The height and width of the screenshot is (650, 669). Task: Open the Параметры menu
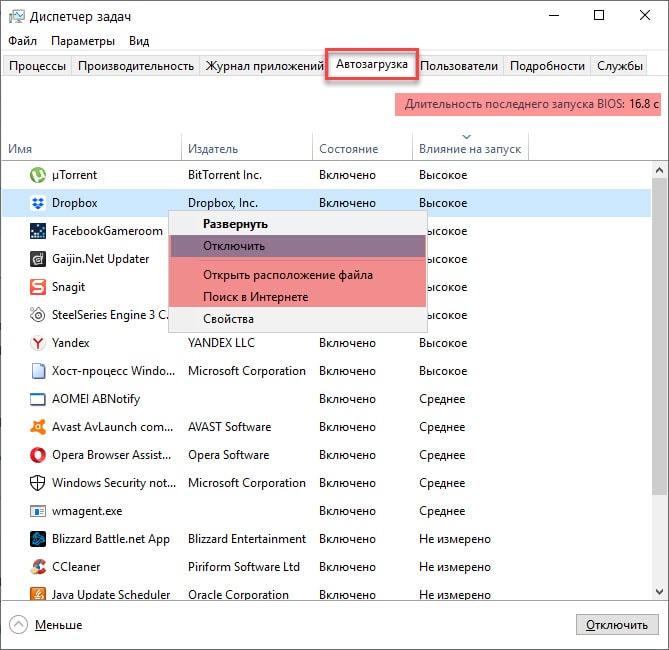pyautogui.click(x=83, y=41)
